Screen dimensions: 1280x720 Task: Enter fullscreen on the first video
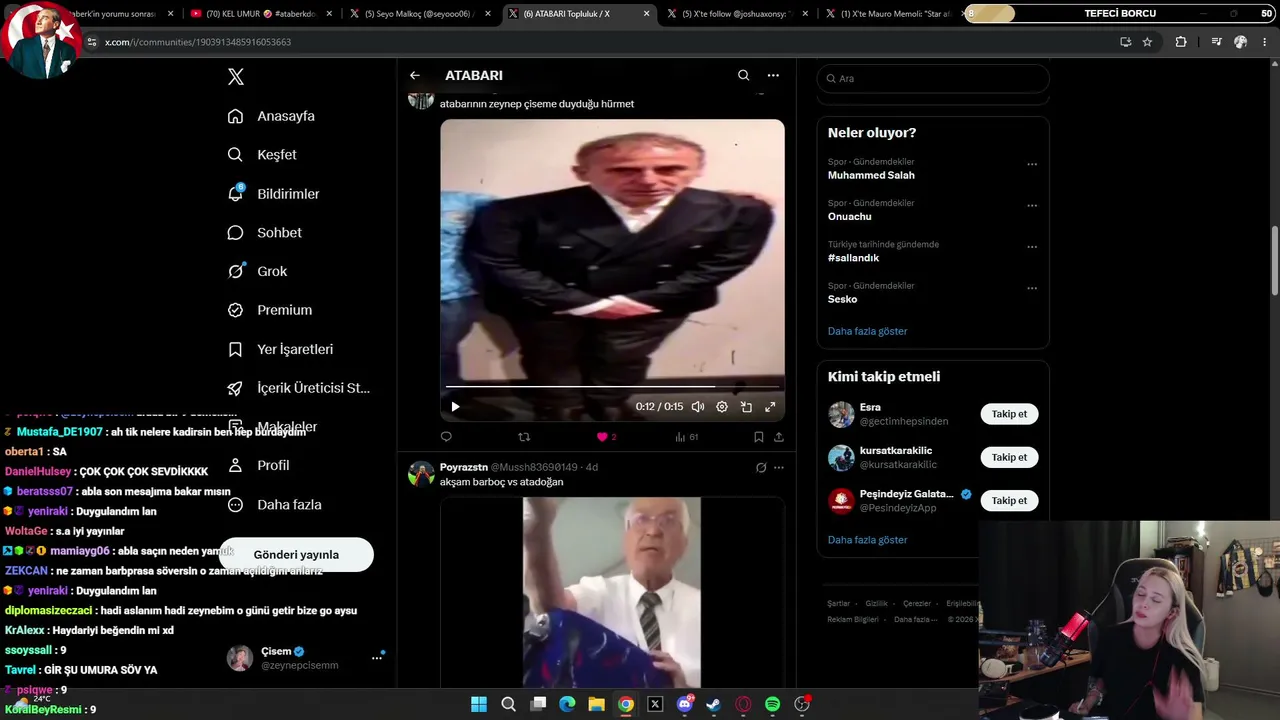770,407
